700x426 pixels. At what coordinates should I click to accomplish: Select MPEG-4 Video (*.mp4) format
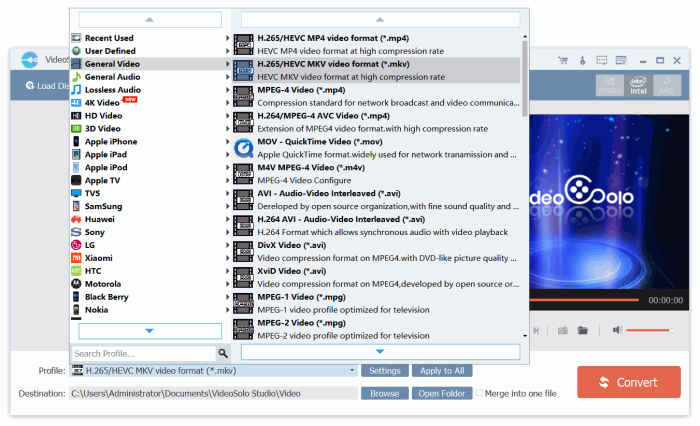[x=376, y=96]
